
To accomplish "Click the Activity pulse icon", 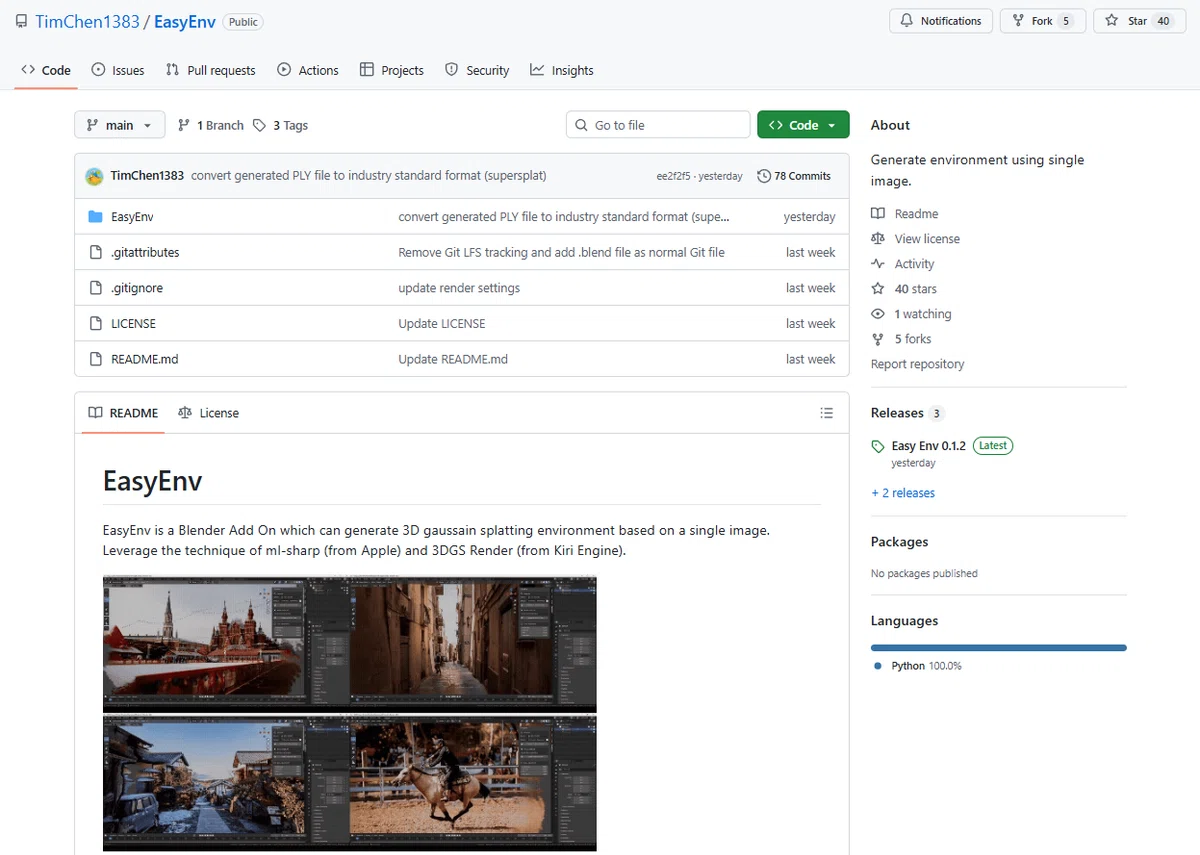I will [x=878, y=264].
